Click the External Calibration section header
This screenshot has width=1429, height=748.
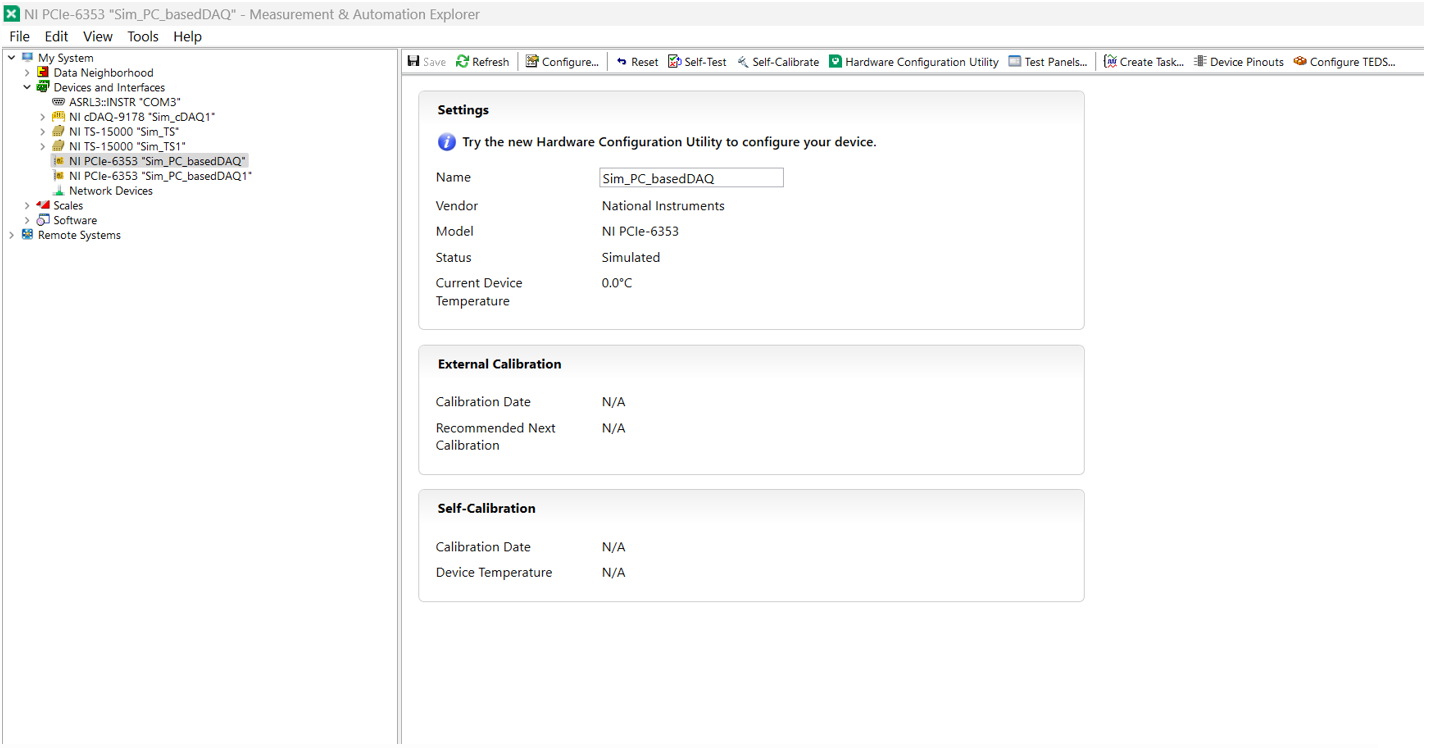pos(499,364)
